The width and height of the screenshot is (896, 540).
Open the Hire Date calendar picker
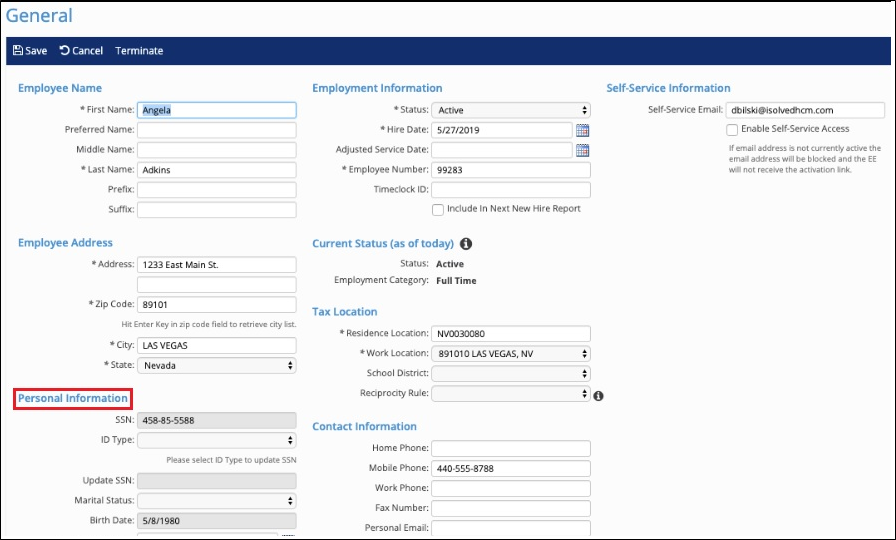(583, 130)
